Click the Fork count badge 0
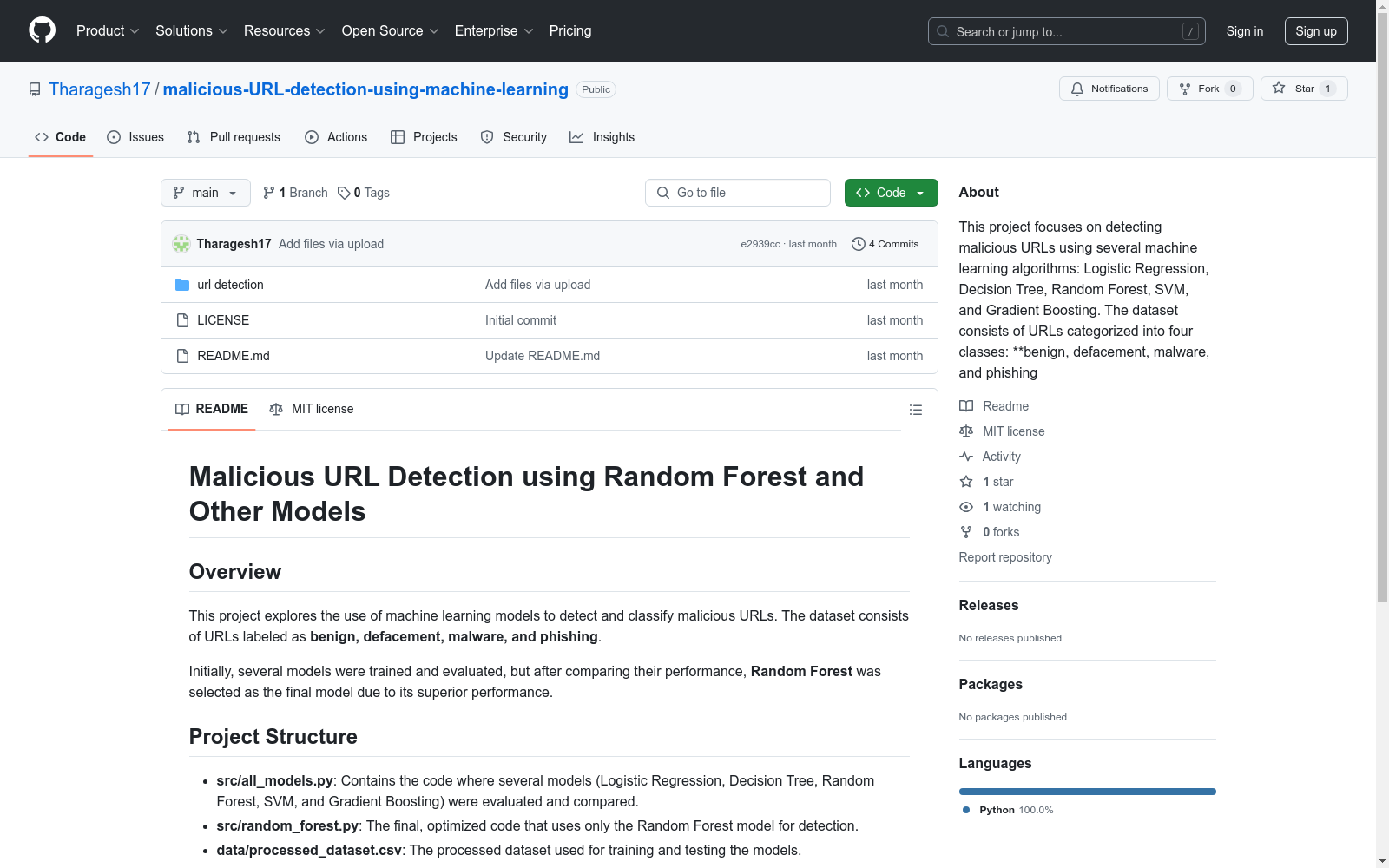 [x=1233, y=89]
